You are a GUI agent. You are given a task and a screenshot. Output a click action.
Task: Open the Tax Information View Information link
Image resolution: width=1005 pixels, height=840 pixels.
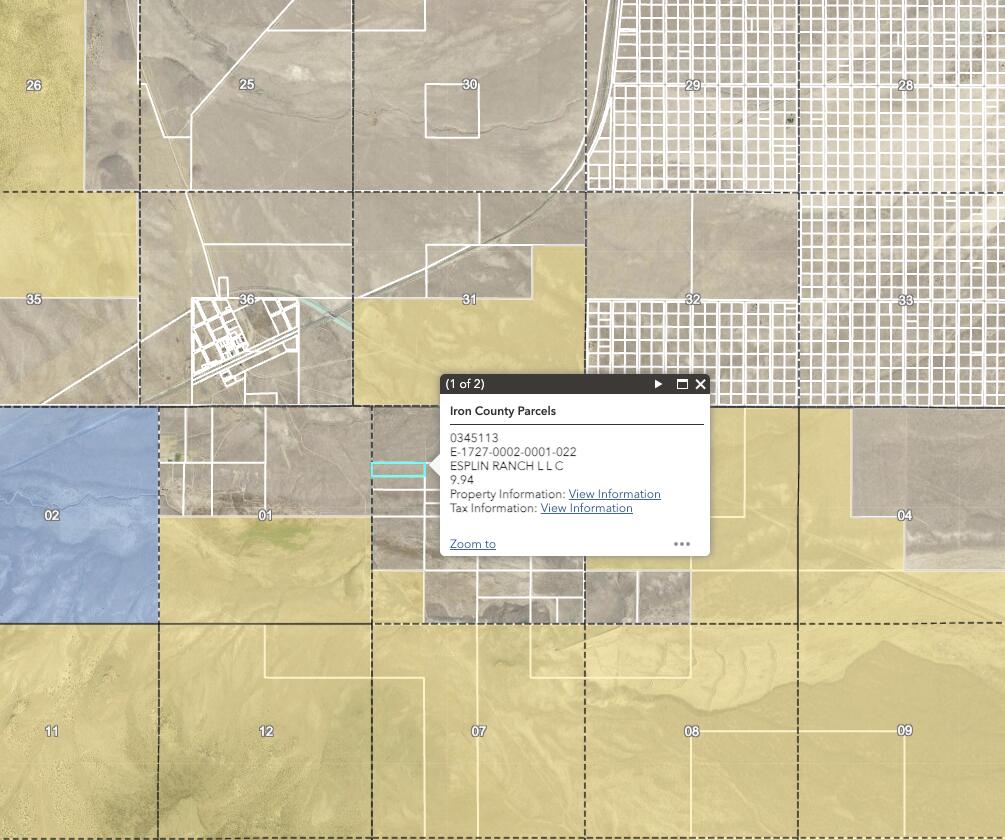pos(586,508)
